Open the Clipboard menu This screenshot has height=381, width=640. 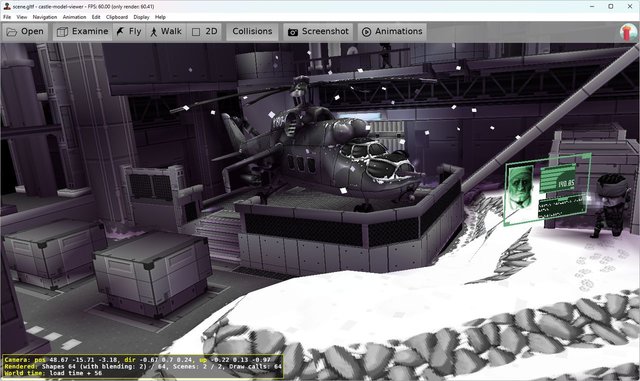click(x=117, y=17)
